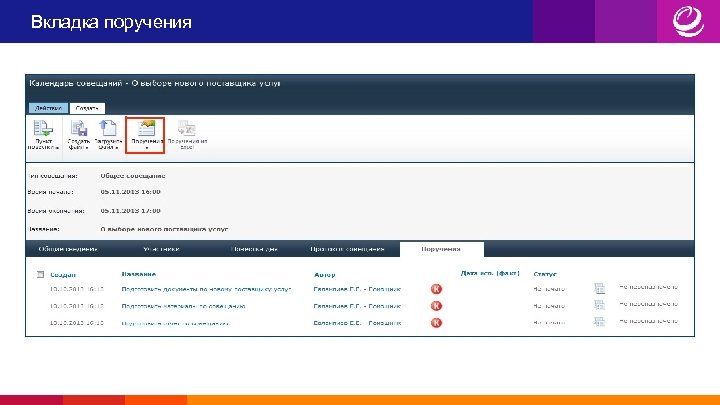The image size is (720, 405).
Task: Click creation date in first task row
Action: tap(77, 289)
